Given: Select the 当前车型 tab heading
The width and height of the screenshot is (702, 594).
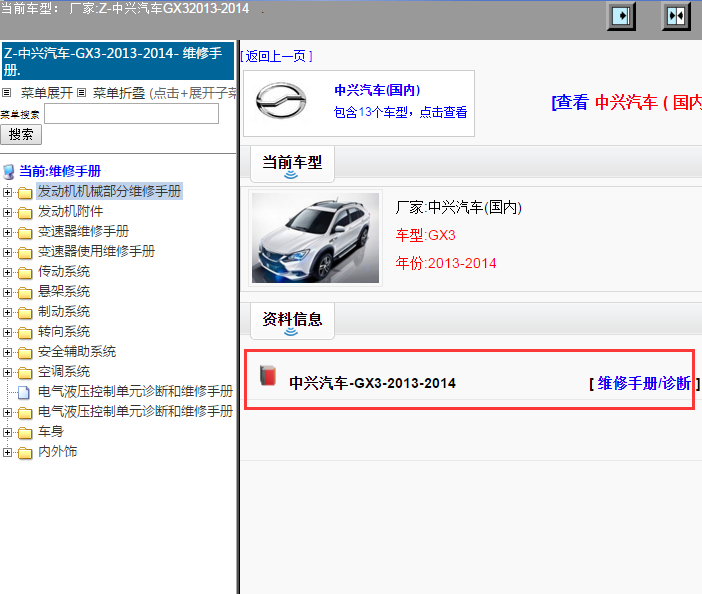Looking at the screenshot, I should 292,162.
